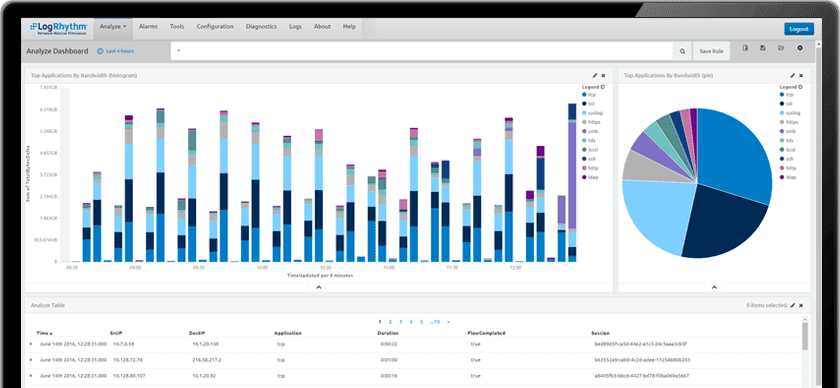The image size is (840, 388).
Task: Edit the Analyze Table panel with pencil icon
Action: [793, 305]
